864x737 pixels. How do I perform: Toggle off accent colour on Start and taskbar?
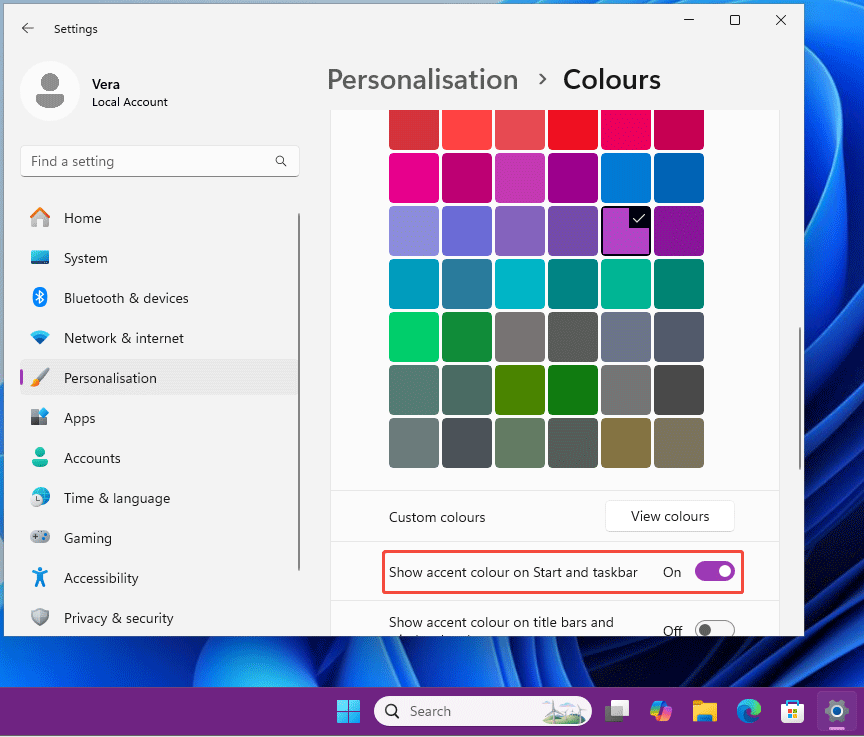click(714, 571)
